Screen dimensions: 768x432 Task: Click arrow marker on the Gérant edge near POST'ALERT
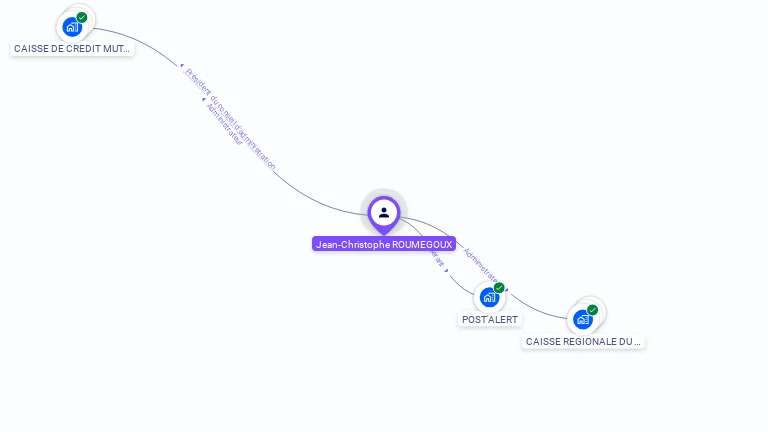point(446,270)
